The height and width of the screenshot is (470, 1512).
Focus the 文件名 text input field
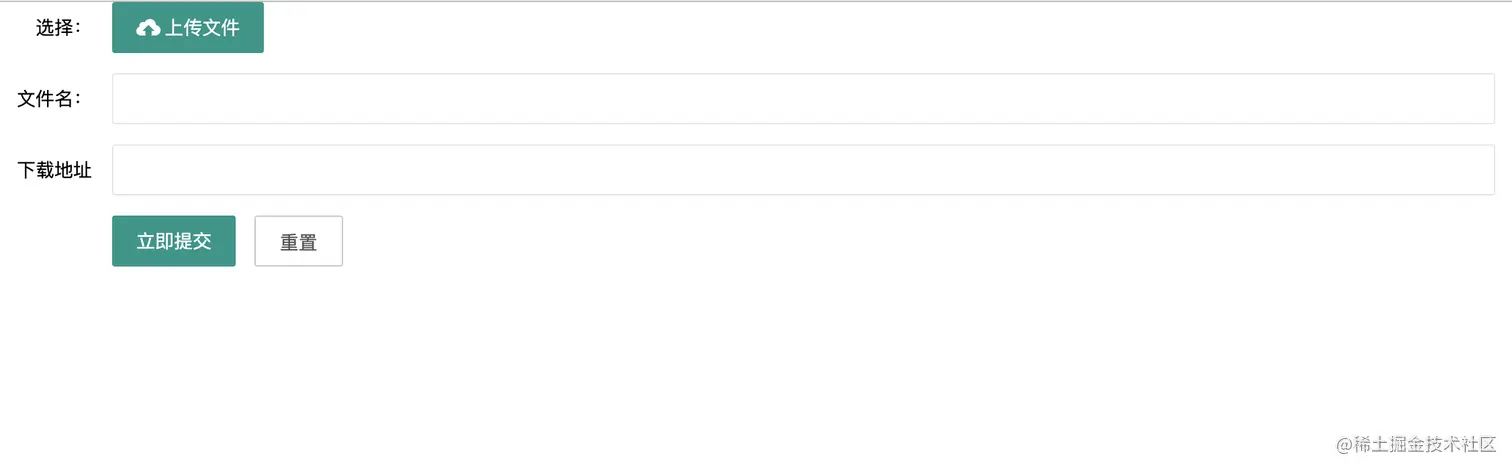tap(803, 99)
